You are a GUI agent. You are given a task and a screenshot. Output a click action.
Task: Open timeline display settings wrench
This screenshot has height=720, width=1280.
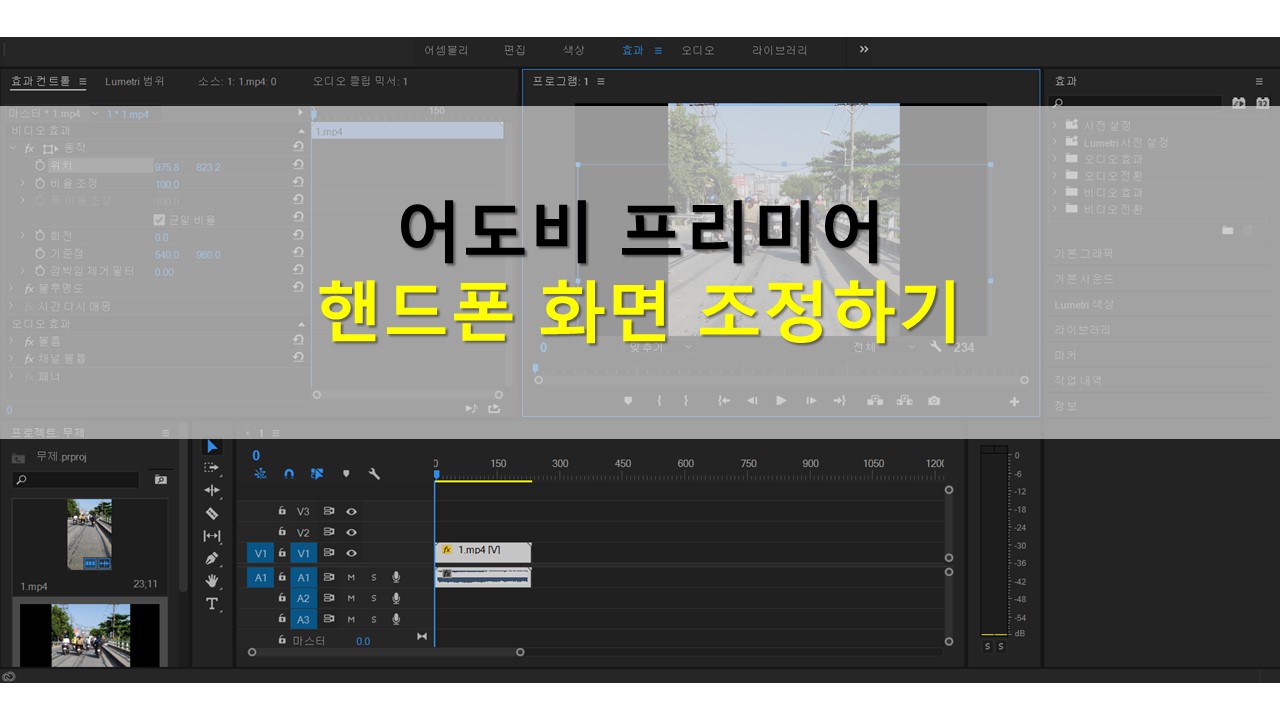374,474
